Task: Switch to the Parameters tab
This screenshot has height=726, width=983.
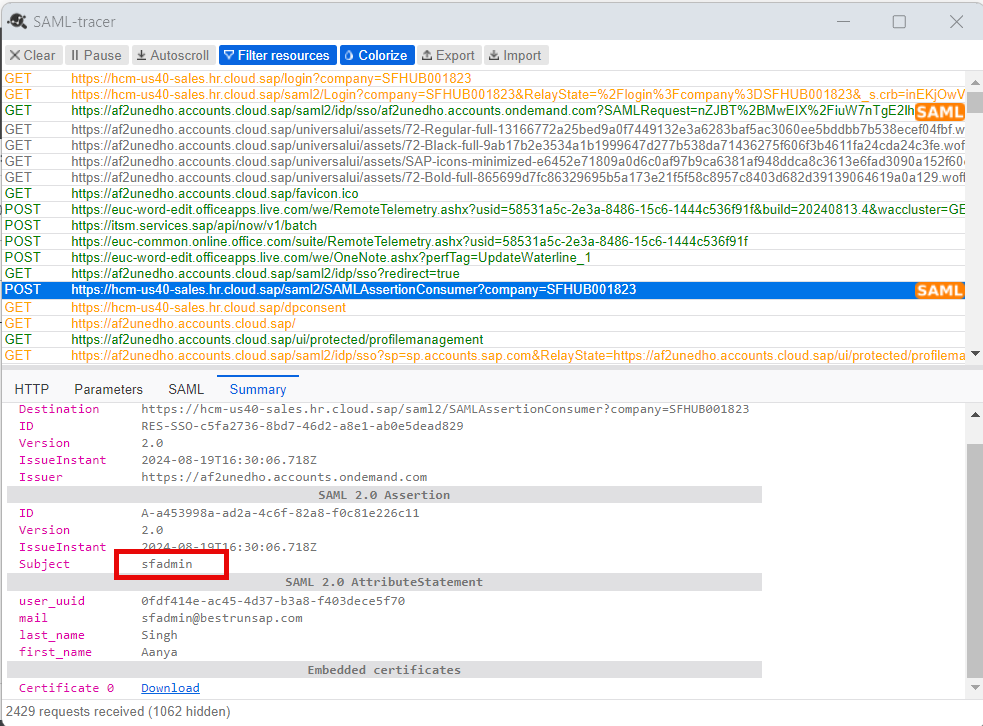Action: pyautogui.click(x=108, y=389)
